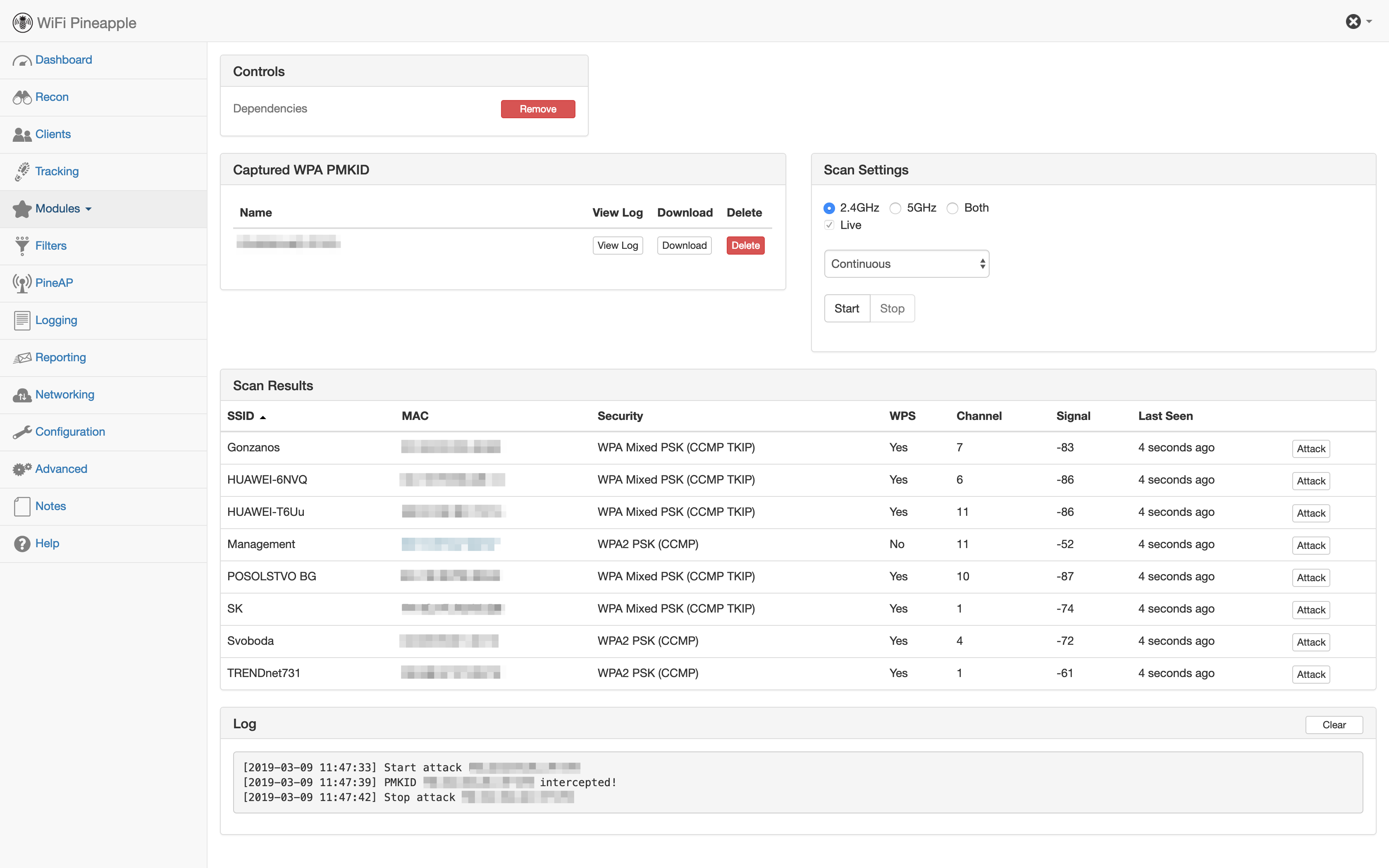The height and width of the screenshot is (868, 1389).
Task: Select the Both frequency radio option
Action: pyautogui.click(x=952, y=208)
